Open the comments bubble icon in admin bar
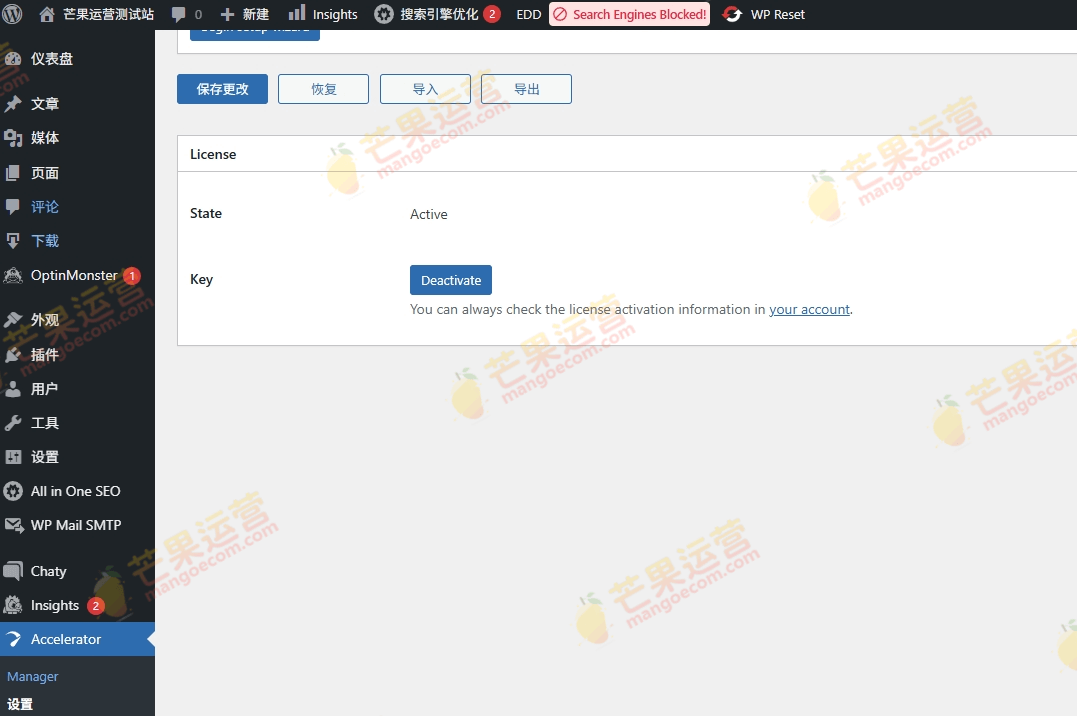Screen dimensions: 1077x716 pos(179,14)
